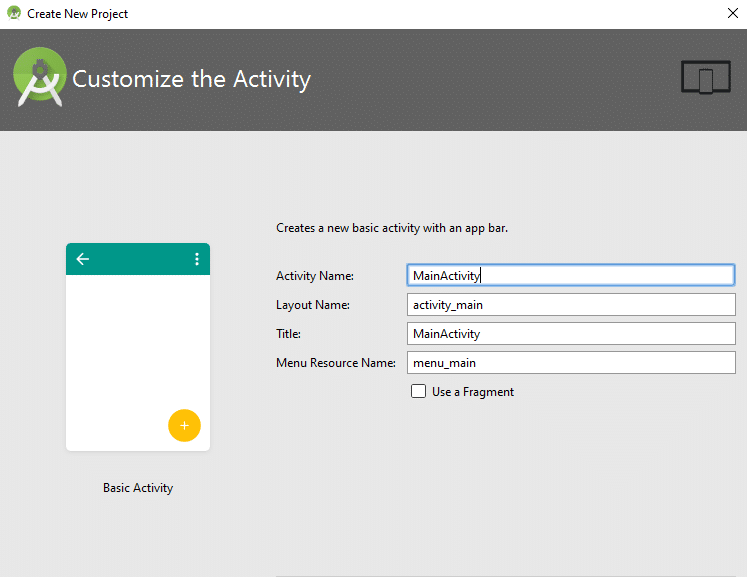Click the yellow plus floating action button

point(184,425)
